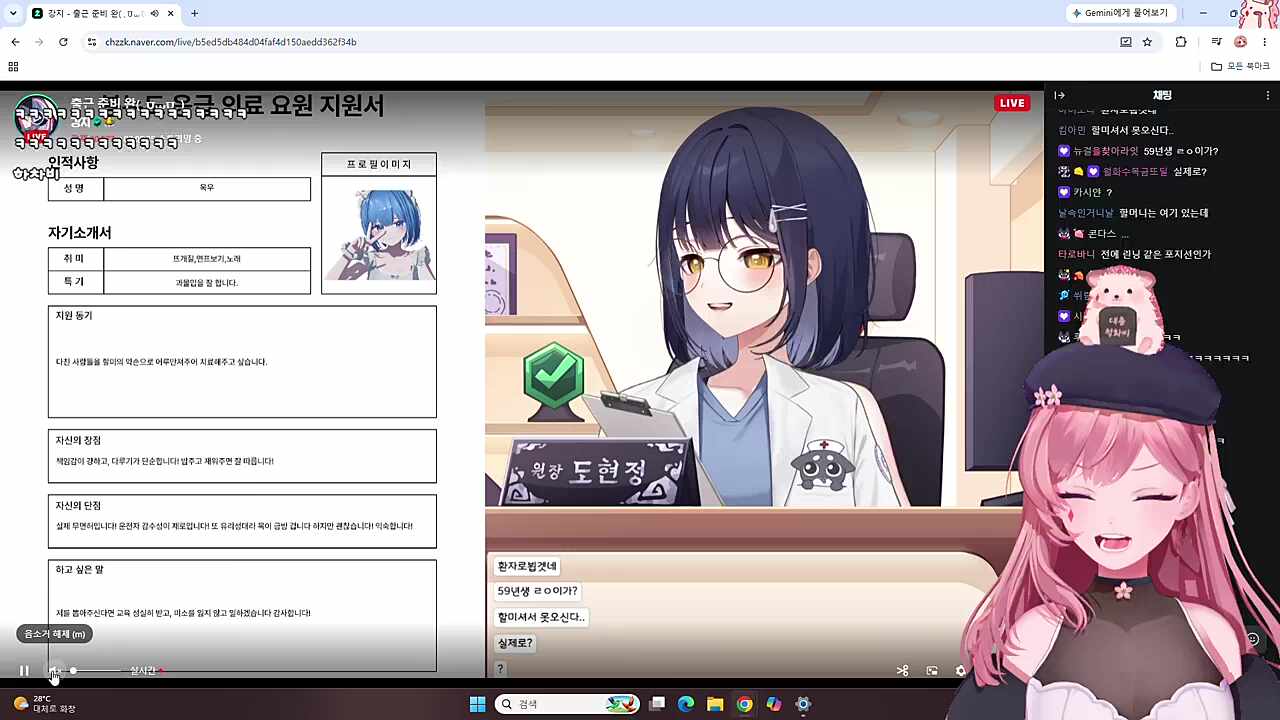Pause the live stream playback
The image size is (1280, 720).
point(24,671)
